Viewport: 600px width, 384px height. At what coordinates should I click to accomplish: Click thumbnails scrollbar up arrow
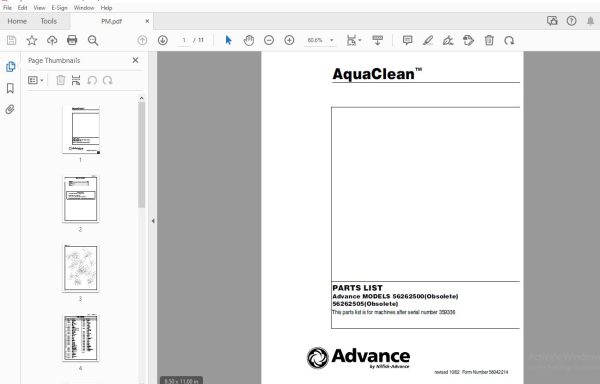(142, 98)
